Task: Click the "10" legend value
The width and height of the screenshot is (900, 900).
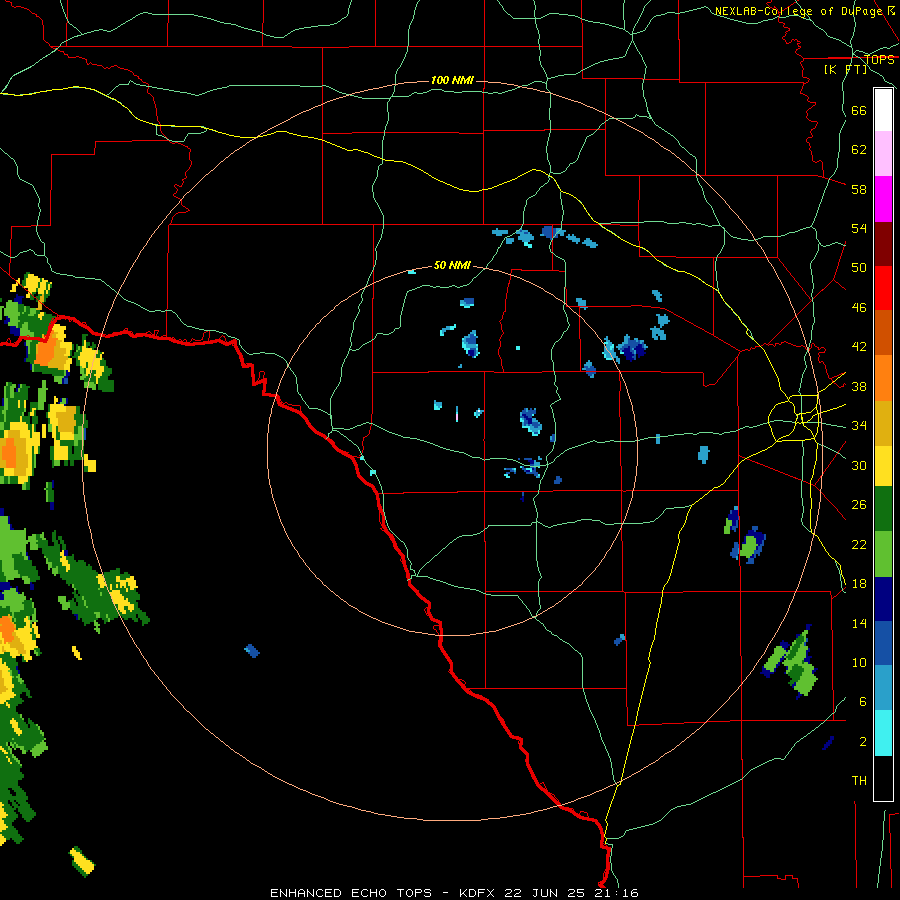Action: pos(859,662)
